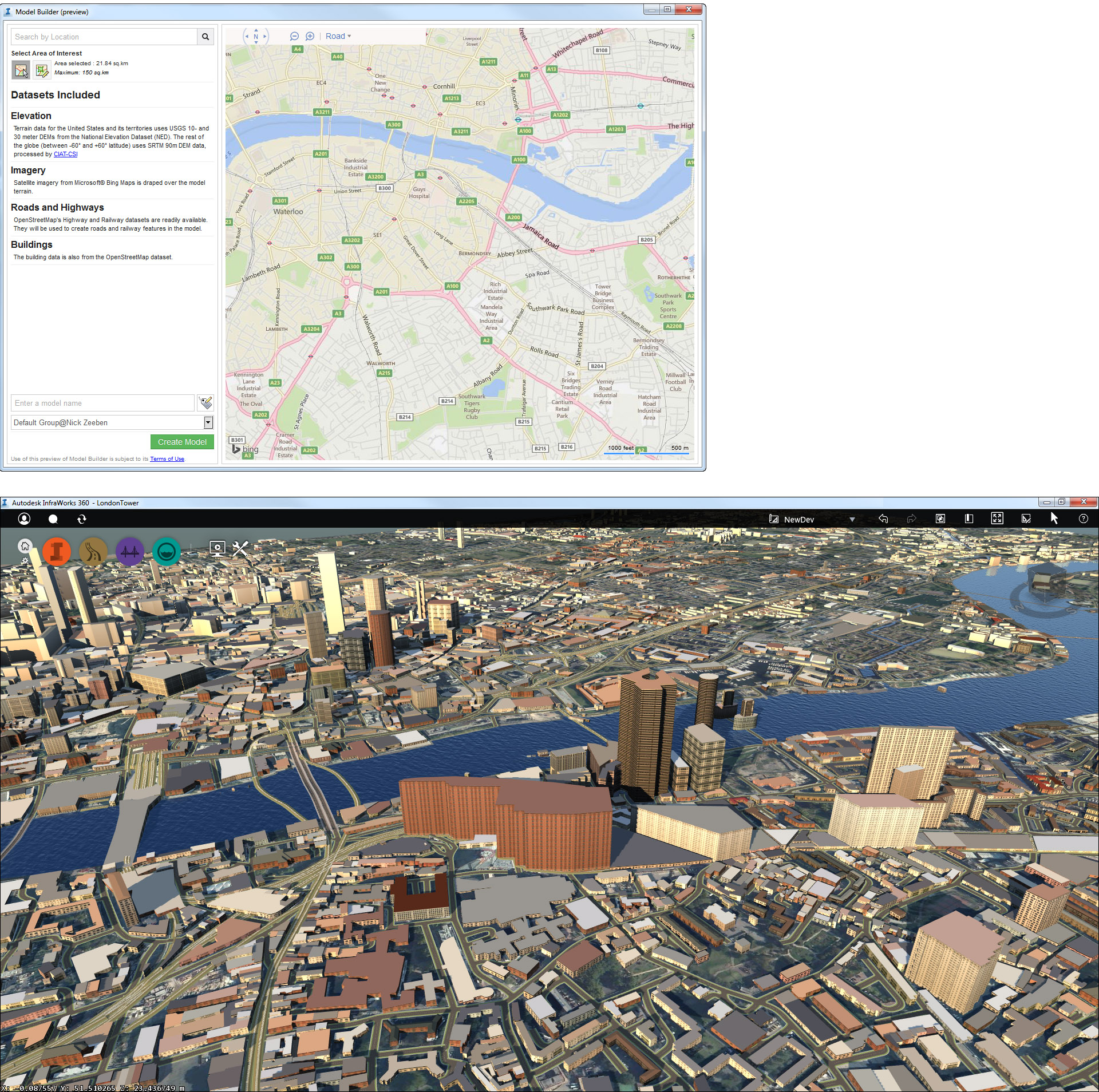Open the Default Group@Nick Zeeben dropdown
Screen dimensions: 1099x1092
click(x=112, y=422)
